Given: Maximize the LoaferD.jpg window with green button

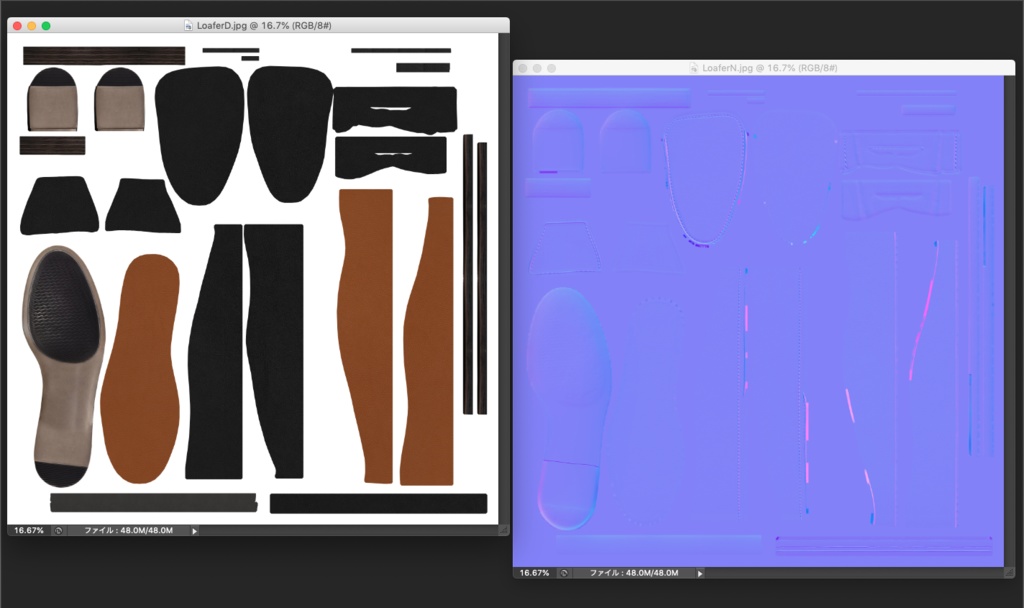Looking at the screenshot, I should point(46,25).
